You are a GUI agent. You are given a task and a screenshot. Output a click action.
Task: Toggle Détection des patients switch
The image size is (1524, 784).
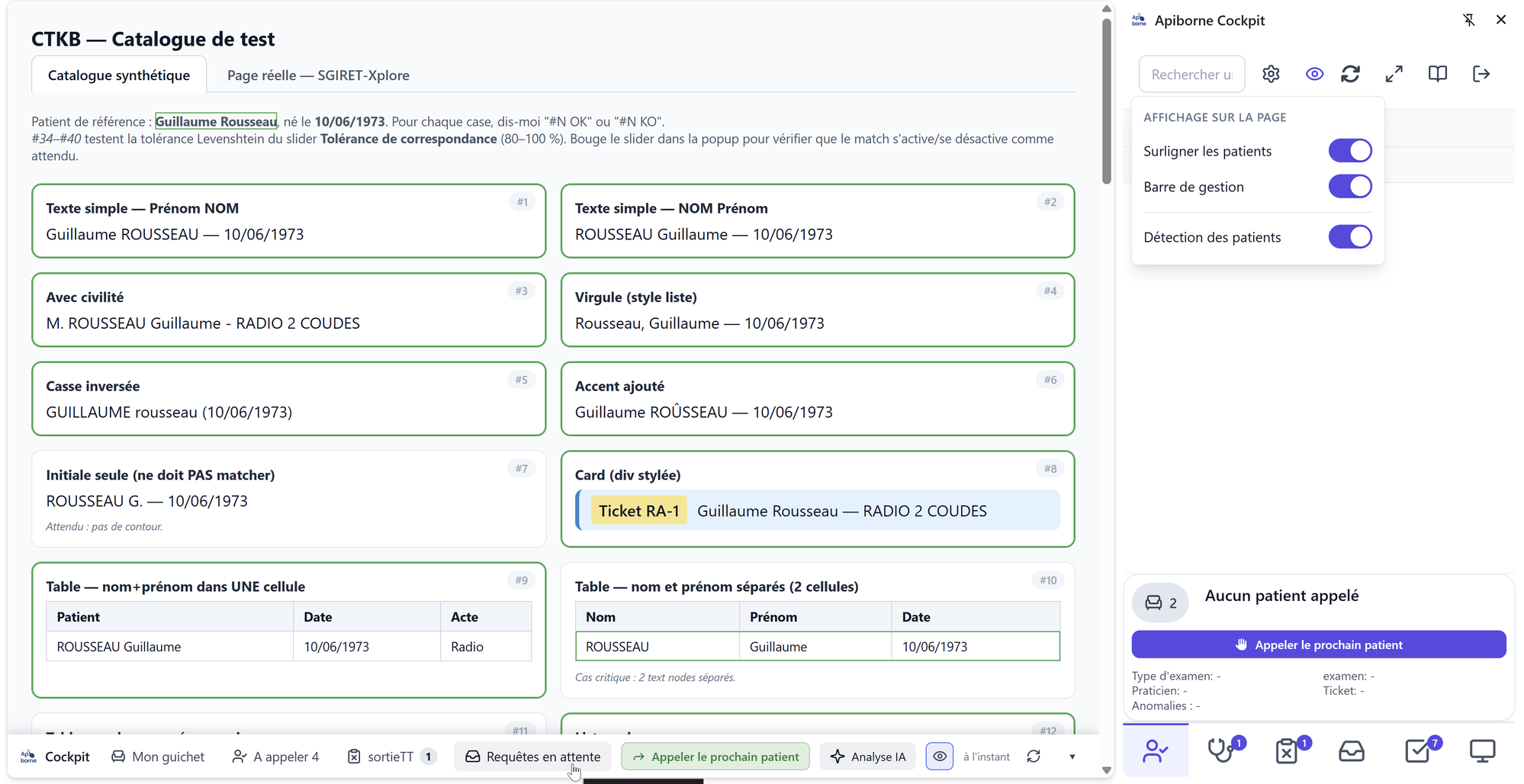click(x=1350, y=237)
